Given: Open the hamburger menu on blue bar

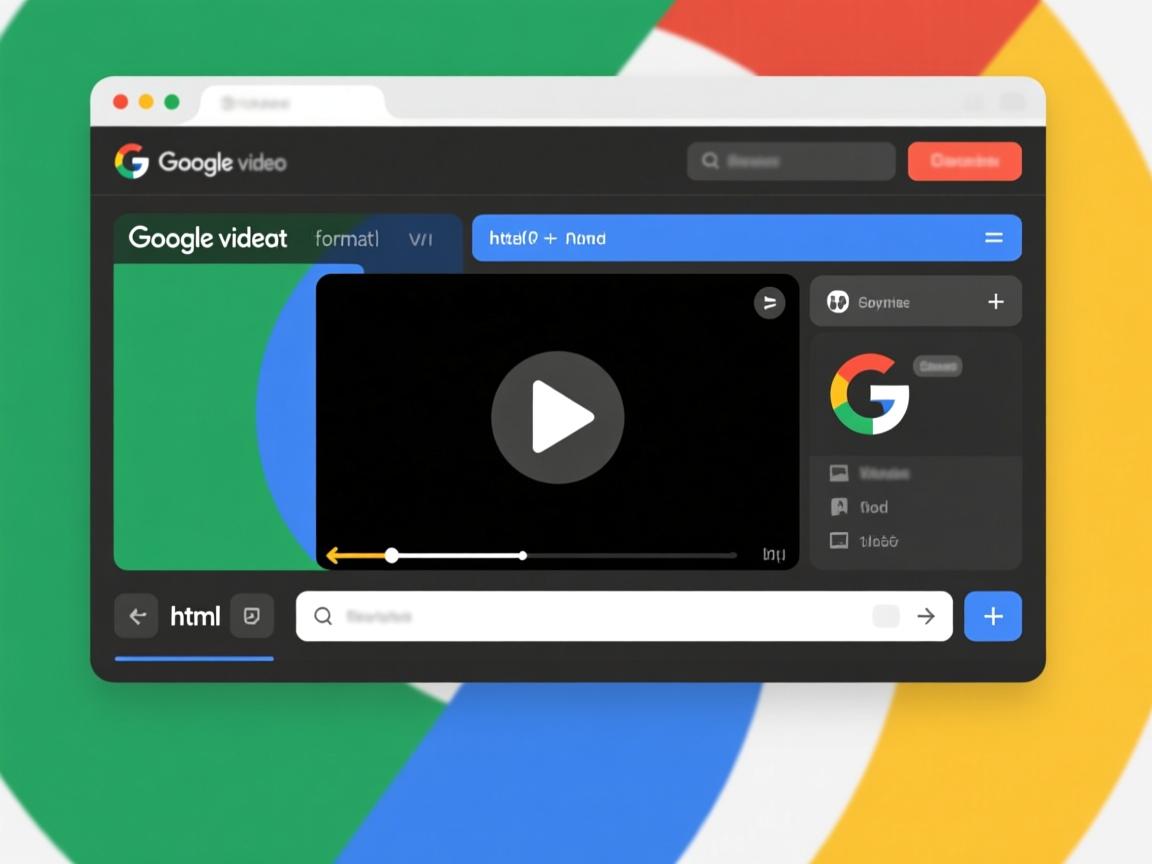Looking at the screenshot, I should coord(993,238).
